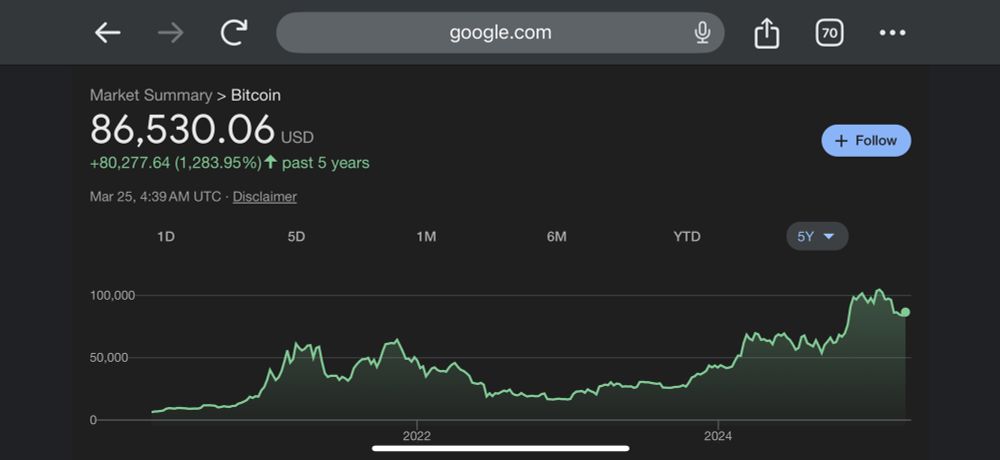Show the YTD chart range
Image resolution: width=1000 pixels, height=460 pixels.
pos(687,237)
